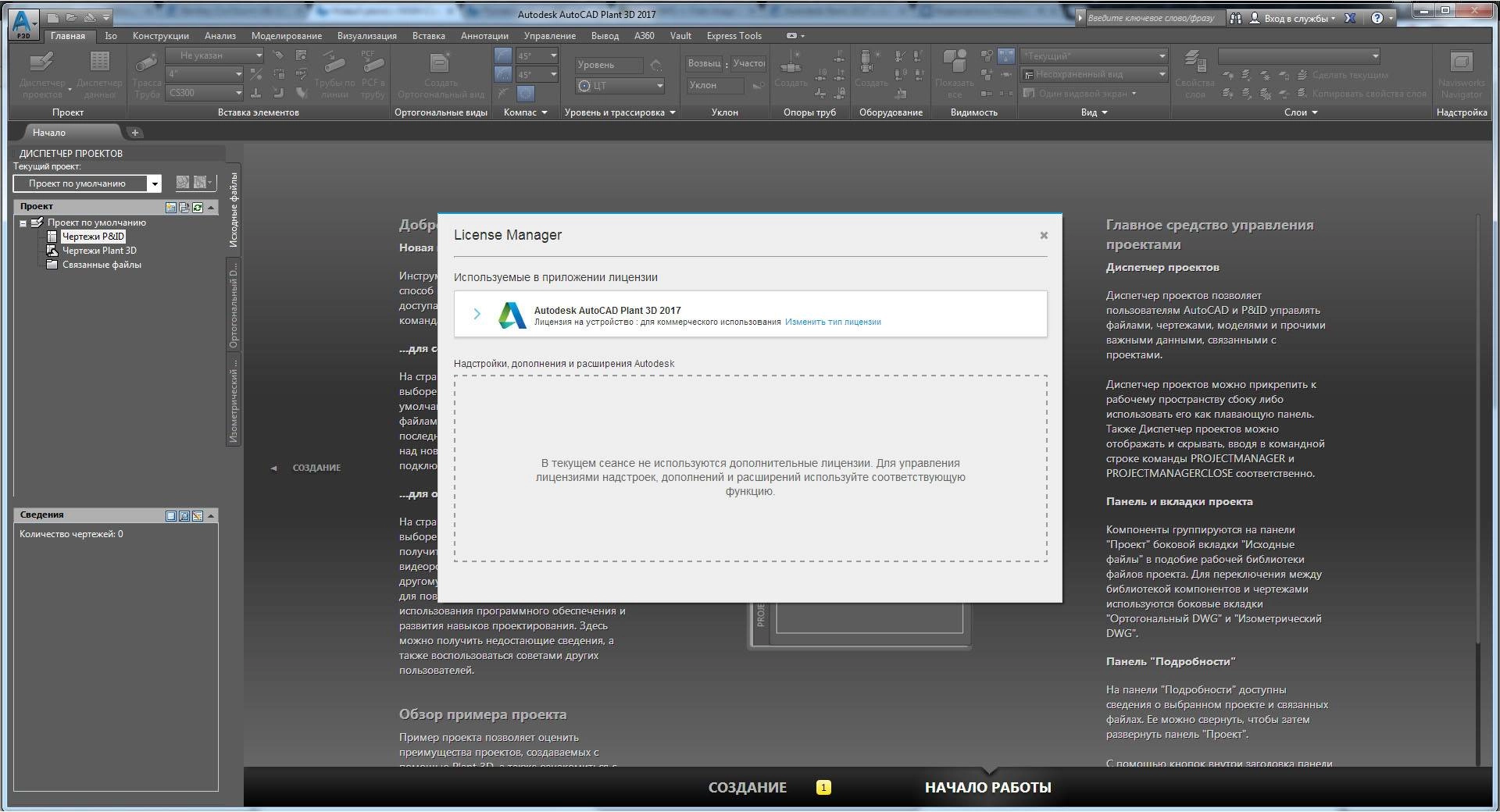
Task: Switch to the Iso ribbon tab
Action: point(111,36)
